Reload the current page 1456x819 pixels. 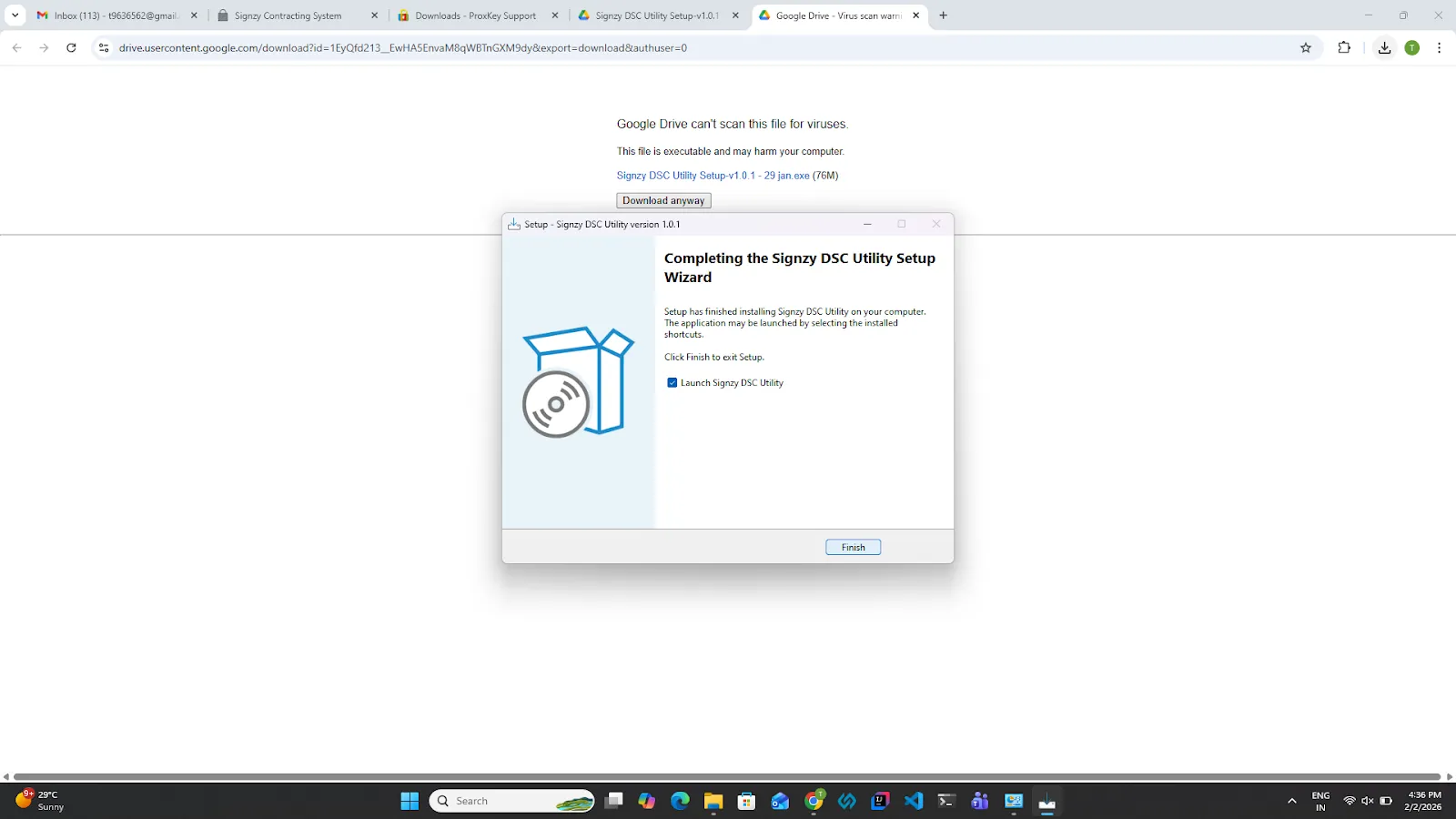[71, 47]
